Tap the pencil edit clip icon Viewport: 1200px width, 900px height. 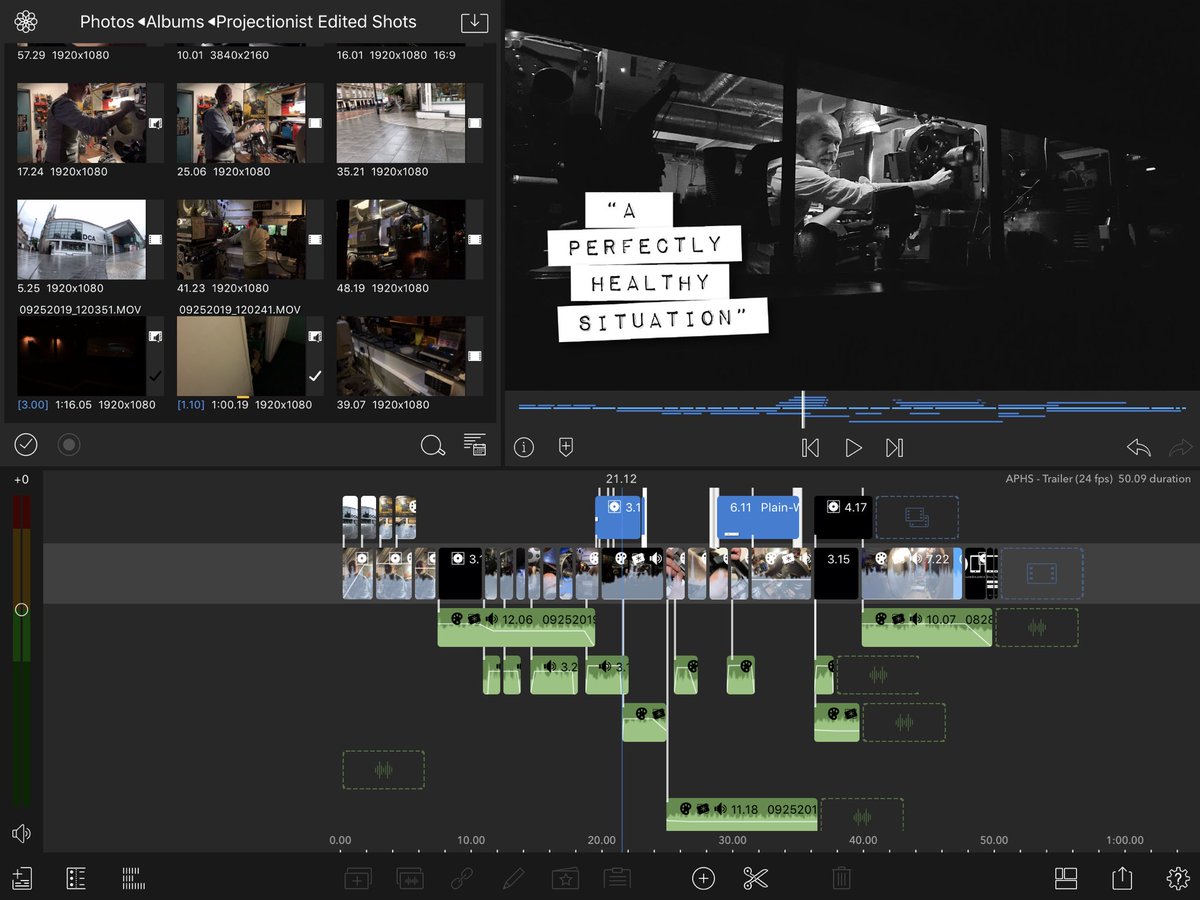point(514,879)
